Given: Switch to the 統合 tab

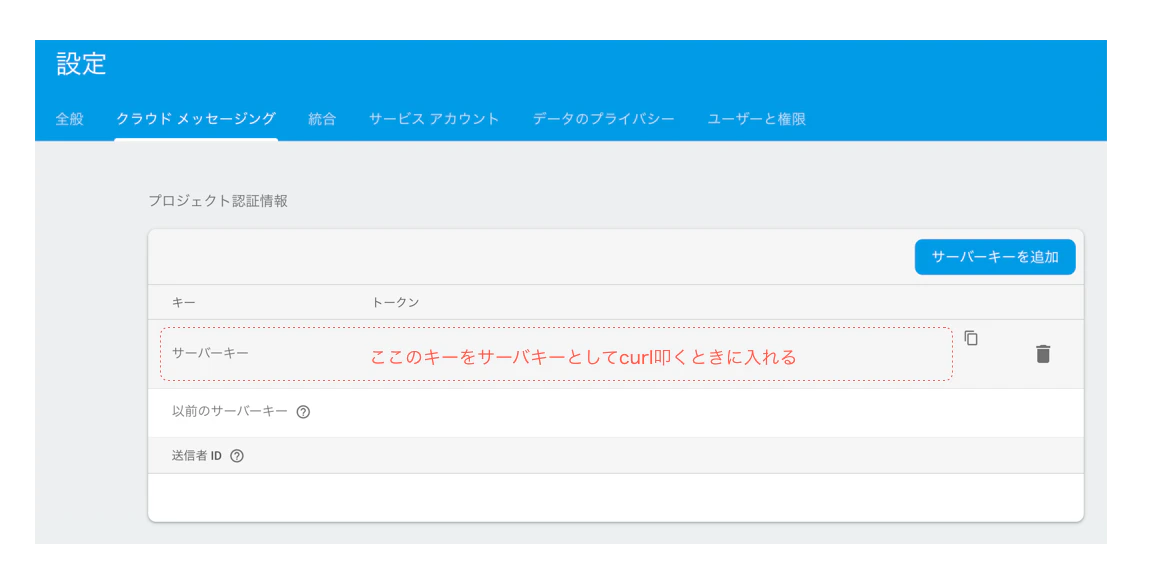Looking at the screenshot, I should point(322,119).
